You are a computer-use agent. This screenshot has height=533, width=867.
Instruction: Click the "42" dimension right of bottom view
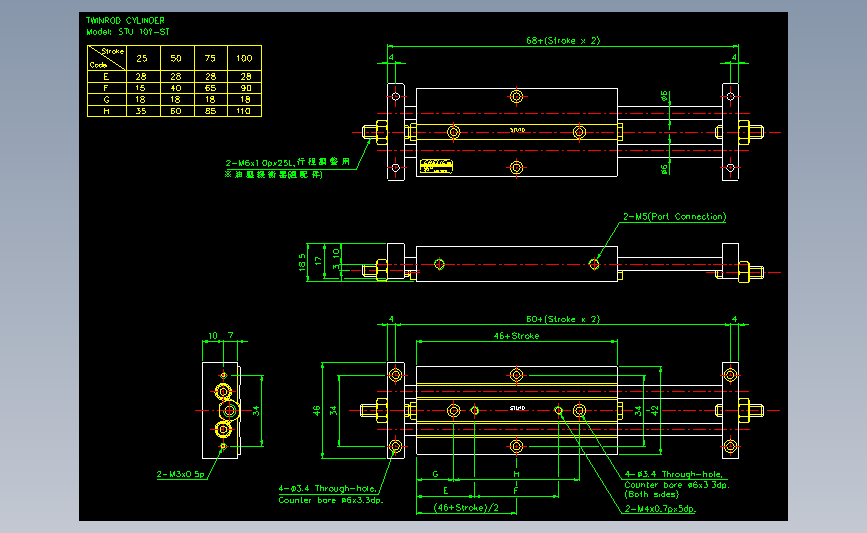655,410
